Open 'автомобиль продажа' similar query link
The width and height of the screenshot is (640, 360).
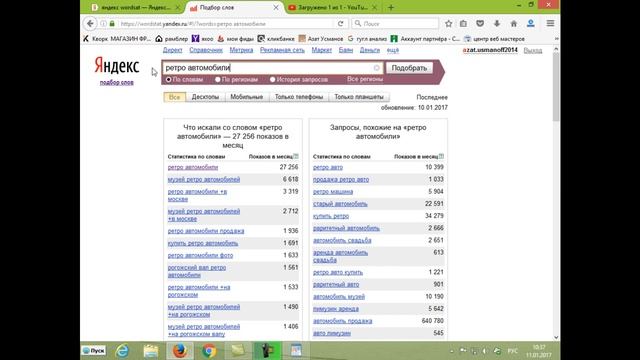point(342,321)
